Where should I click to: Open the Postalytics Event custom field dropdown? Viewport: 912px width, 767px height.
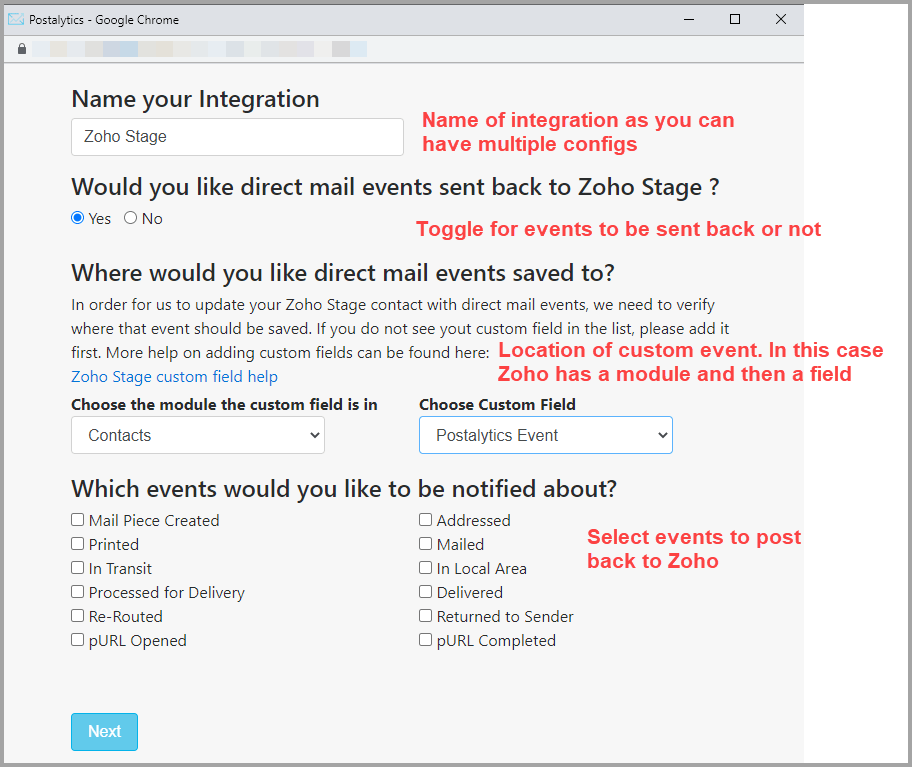546,435
